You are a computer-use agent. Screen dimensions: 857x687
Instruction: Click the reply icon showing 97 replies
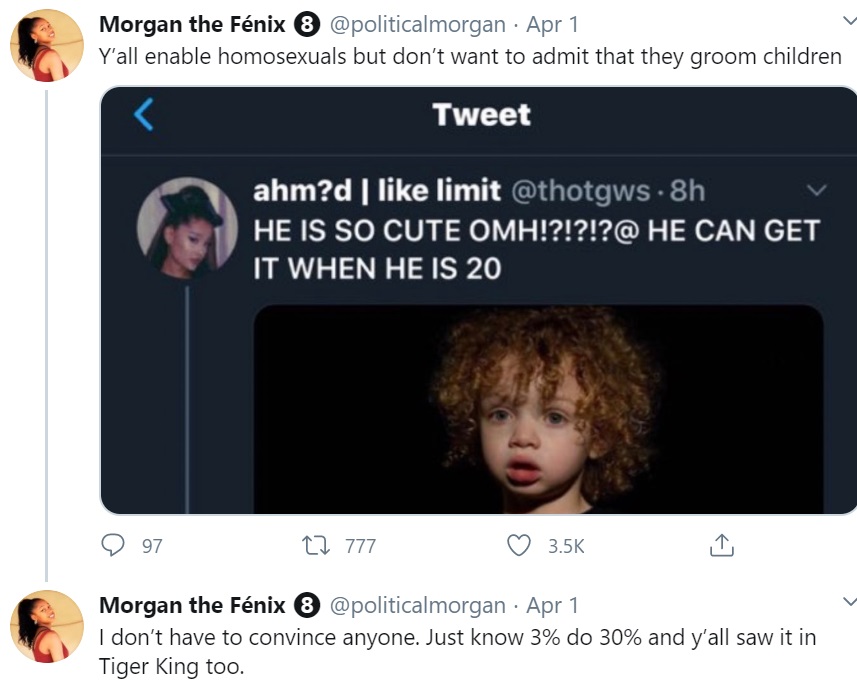[x=113, y=545]
